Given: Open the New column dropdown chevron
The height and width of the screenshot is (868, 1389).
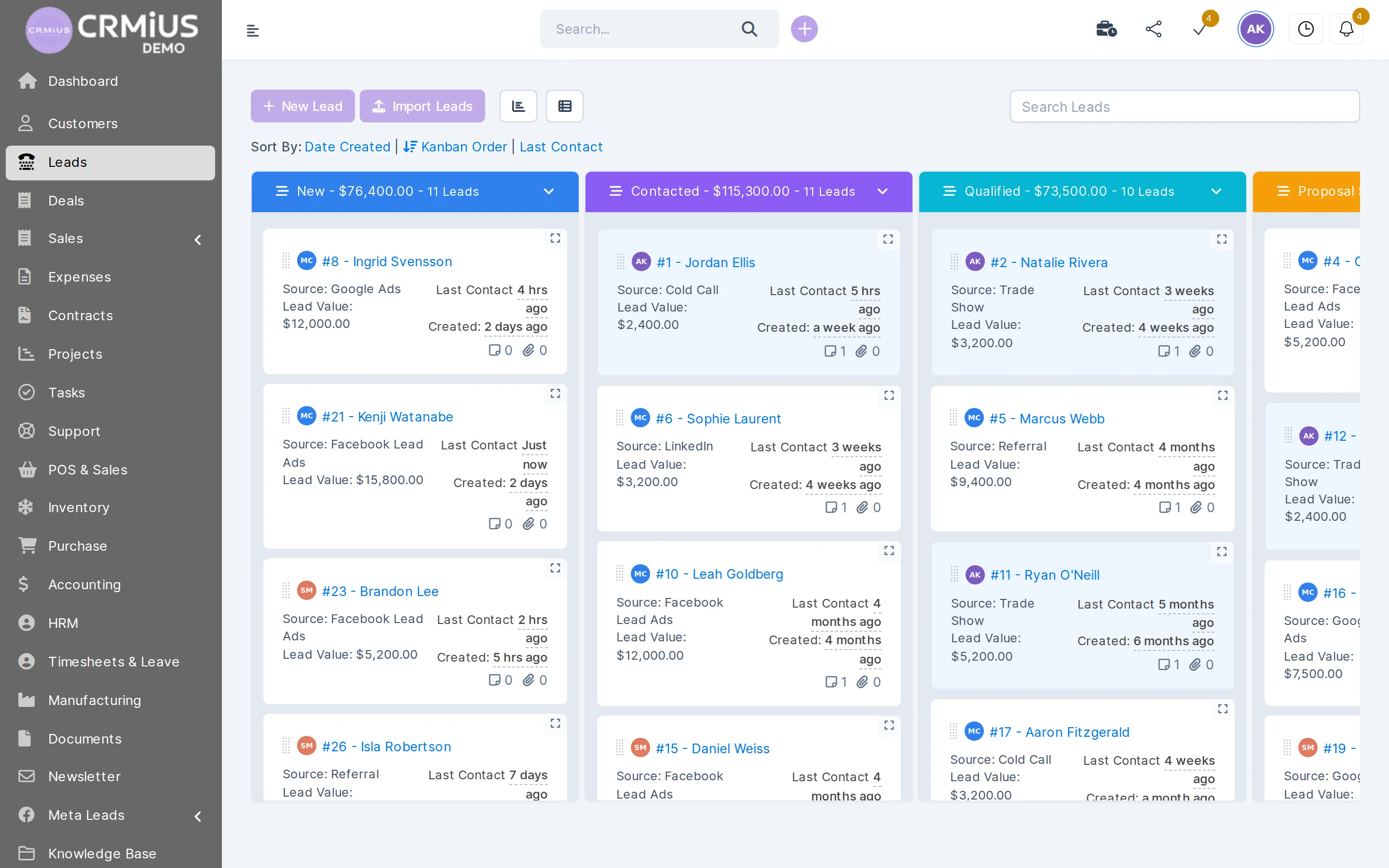Looking at the screenshot, I should tap(549, 191).
